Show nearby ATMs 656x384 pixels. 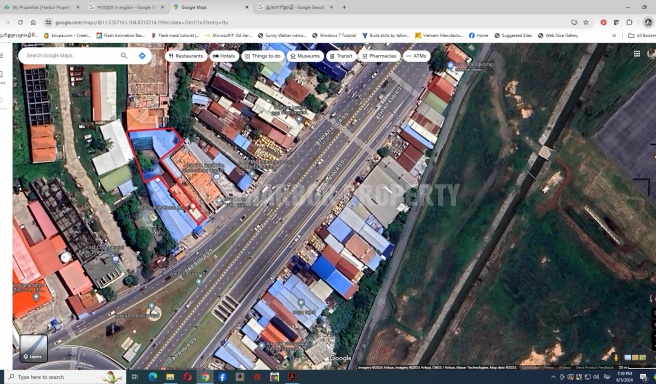tap(416, 56)
